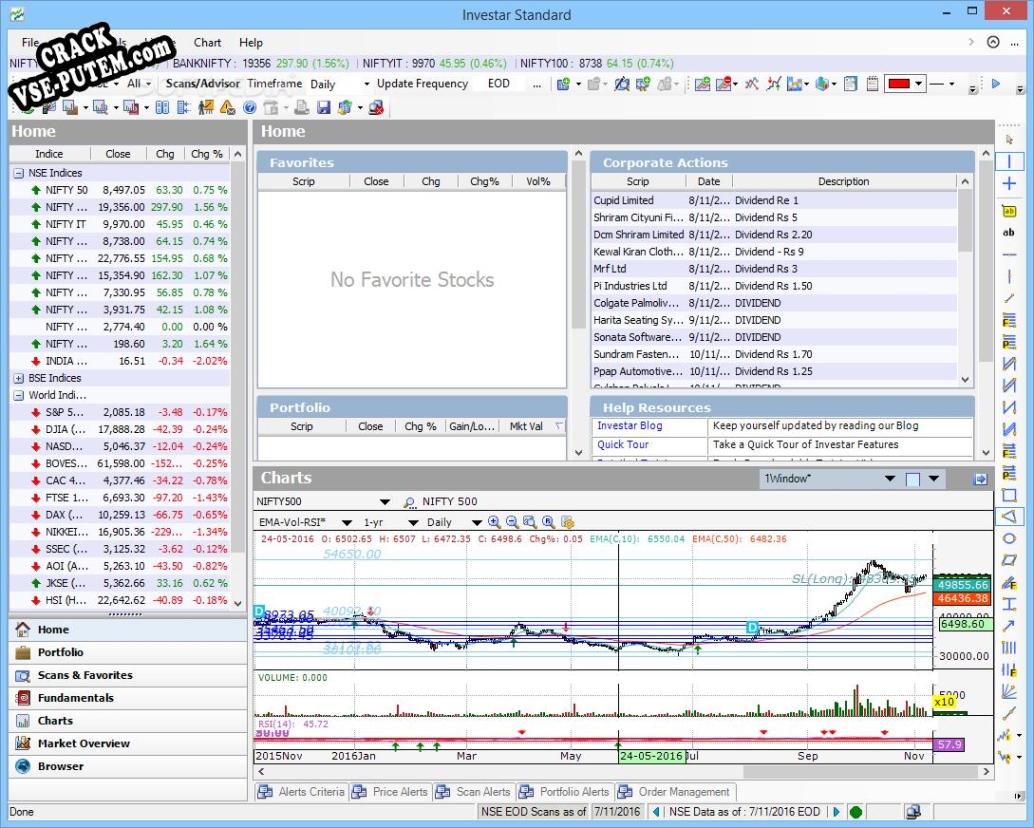
Task: Open help via blue question mark icon
Action: [x=249, y=107]
